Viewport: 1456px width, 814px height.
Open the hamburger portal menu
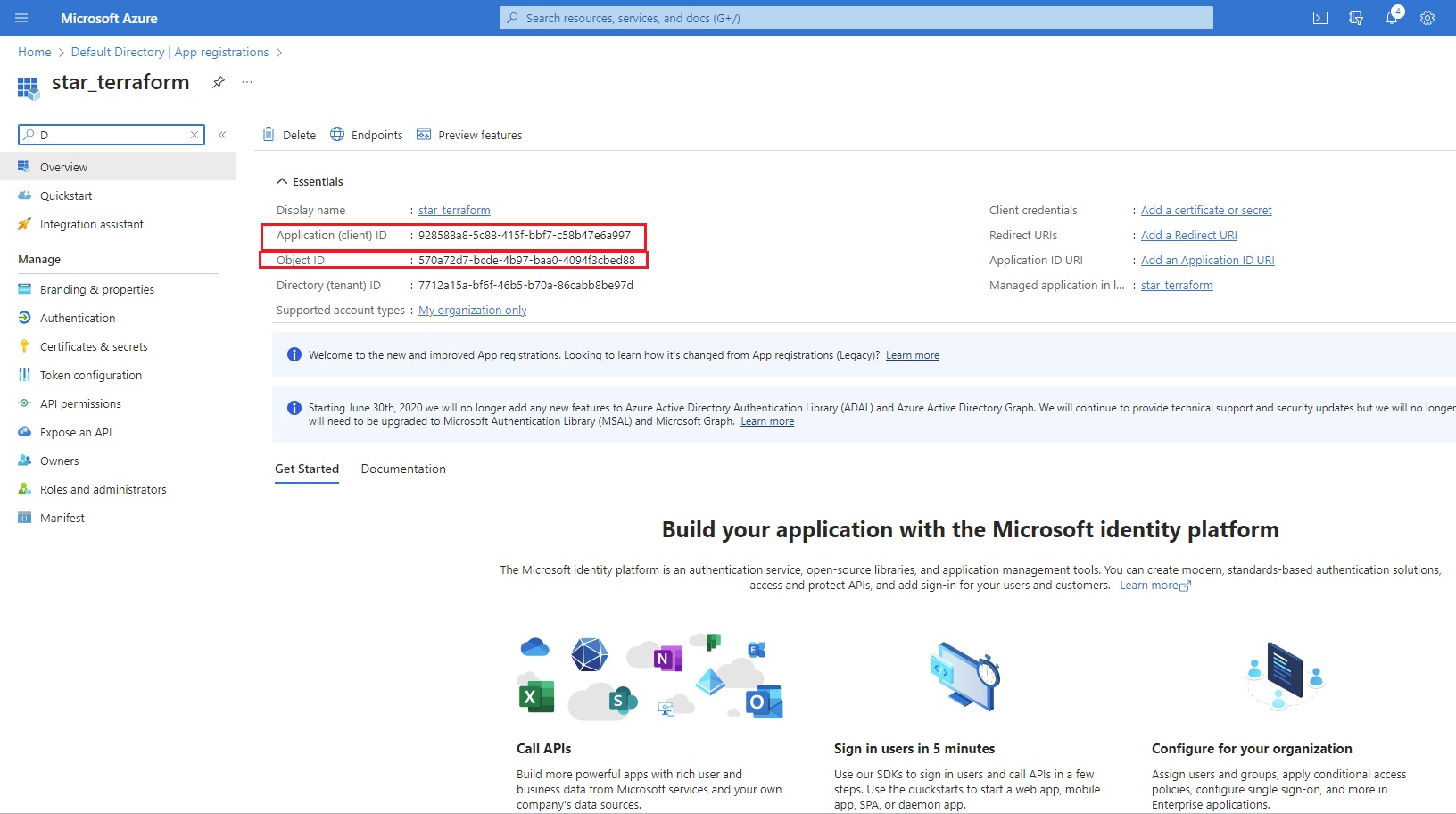click(22, 18)
